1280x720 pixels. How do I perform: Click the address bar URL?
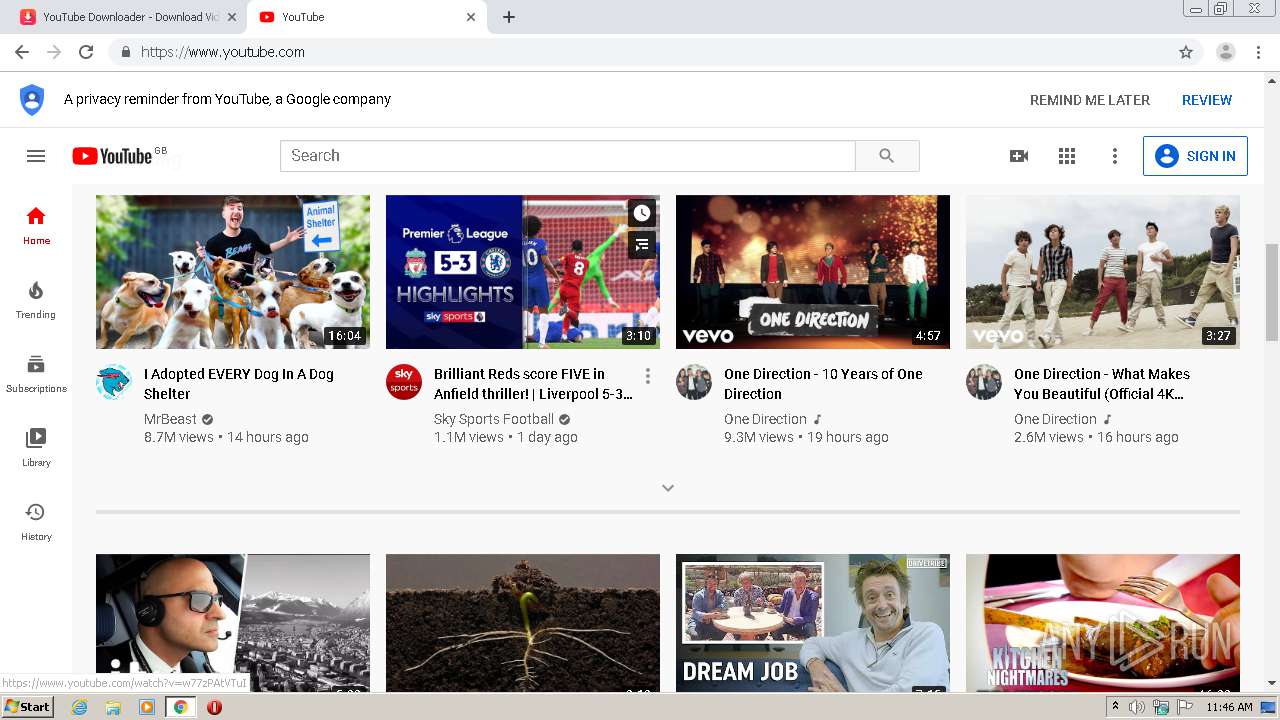tap(223, 52)
